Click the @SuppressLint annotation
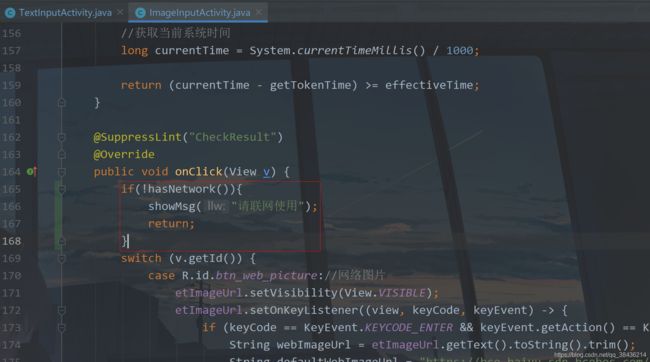 [x=137, y=137]
